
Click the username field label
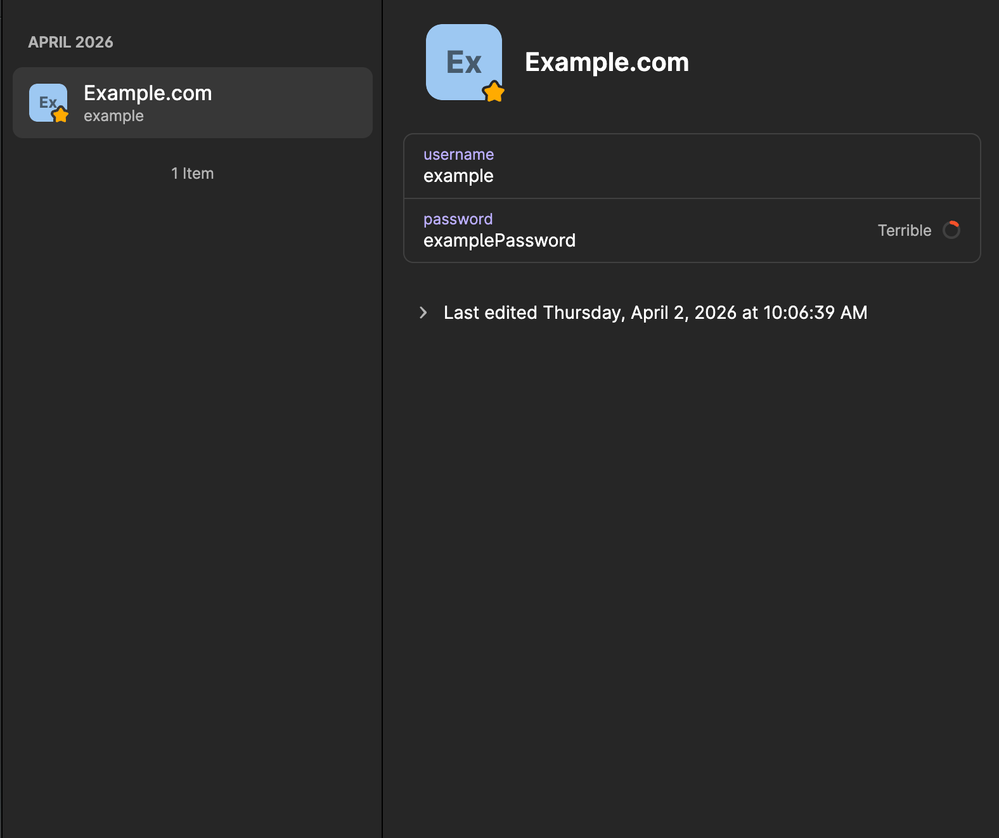458,154
